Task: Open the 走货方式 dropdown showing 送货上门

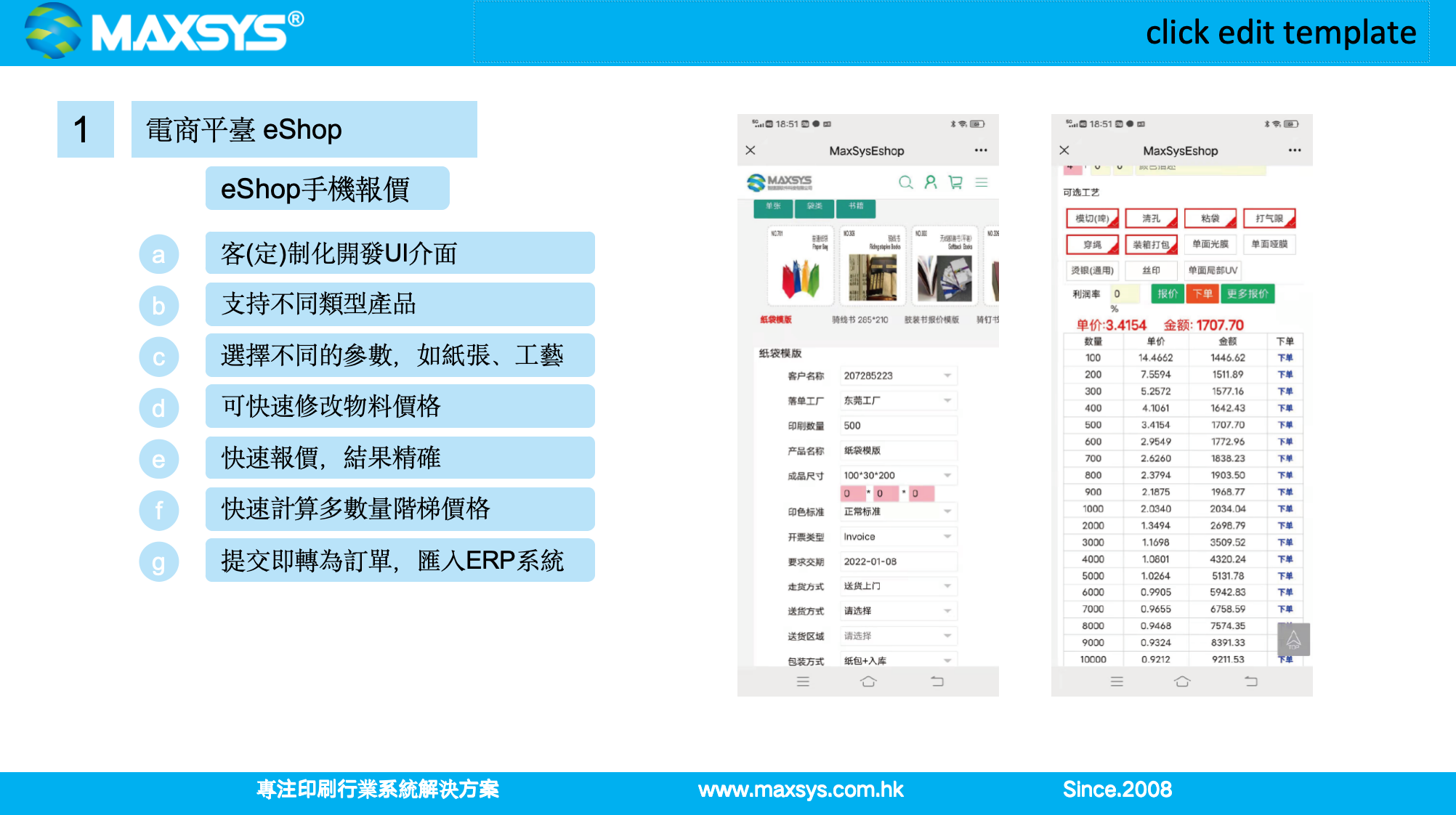Action: click(x=898, y=586)
